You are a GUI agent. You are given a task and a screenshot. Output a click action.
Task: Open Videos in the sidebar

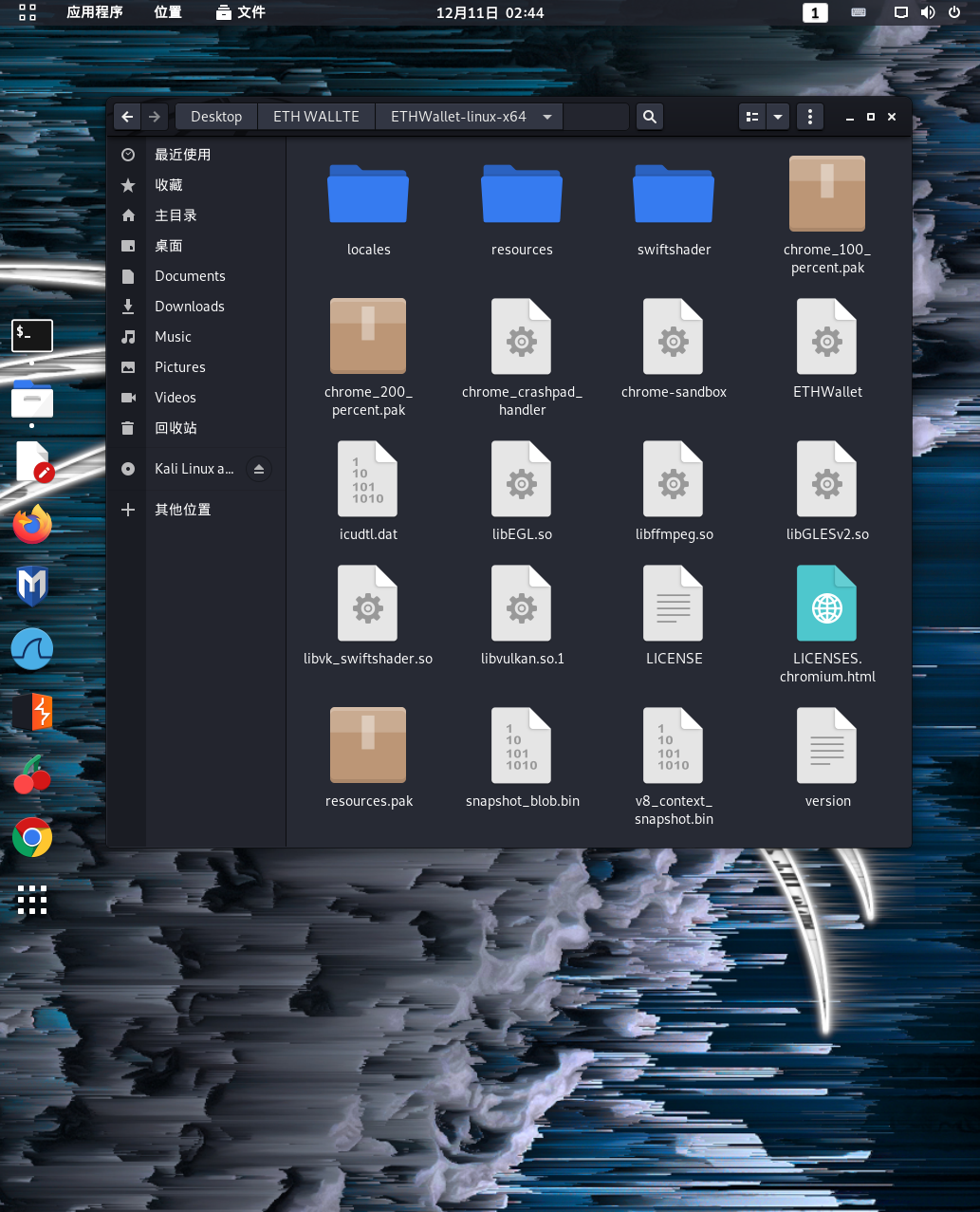[196, 398]
